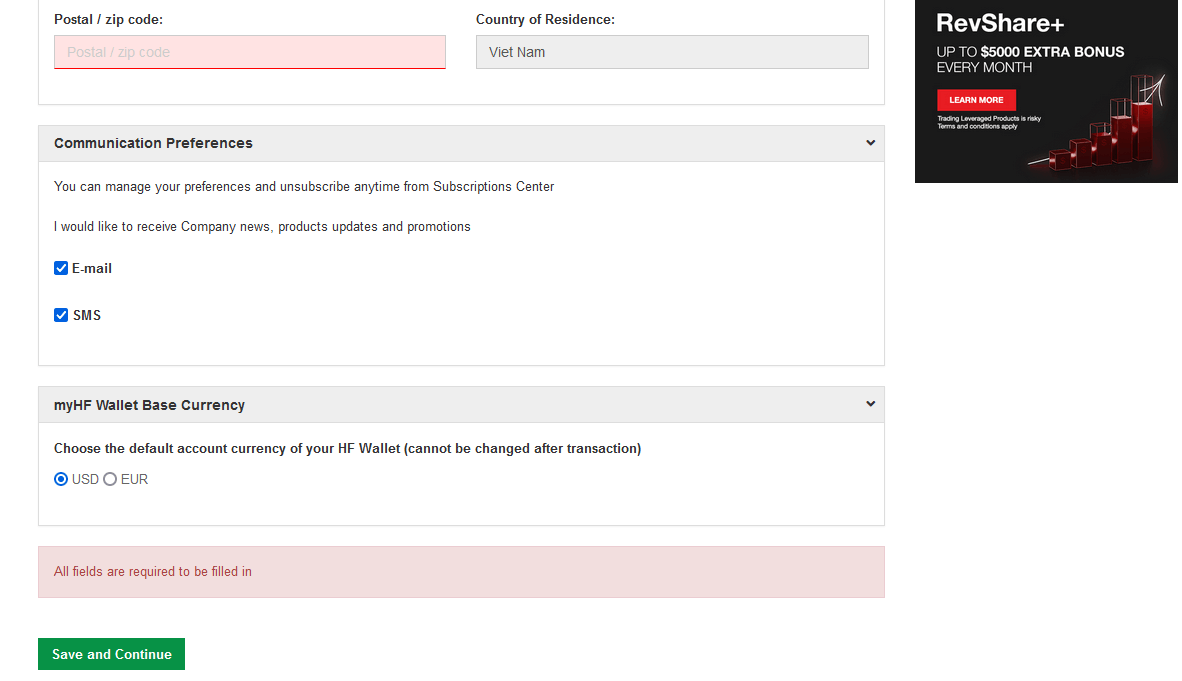
Task: Select the EUR currency radio button
Action: click(x=110, y=480)
